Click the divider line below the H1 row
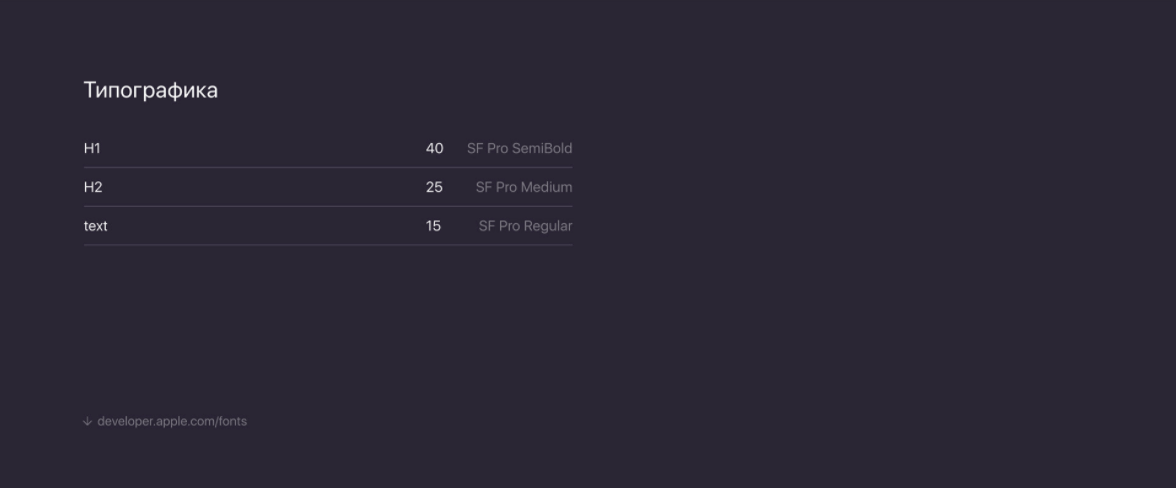This screenshot has width=1176, height=488. tap(328, 168)
